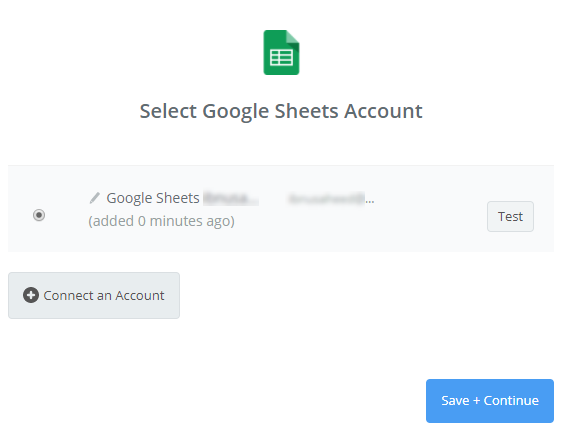Screen dimensions: 562x440
Task: Click the gray account row background
Action: 281,209
